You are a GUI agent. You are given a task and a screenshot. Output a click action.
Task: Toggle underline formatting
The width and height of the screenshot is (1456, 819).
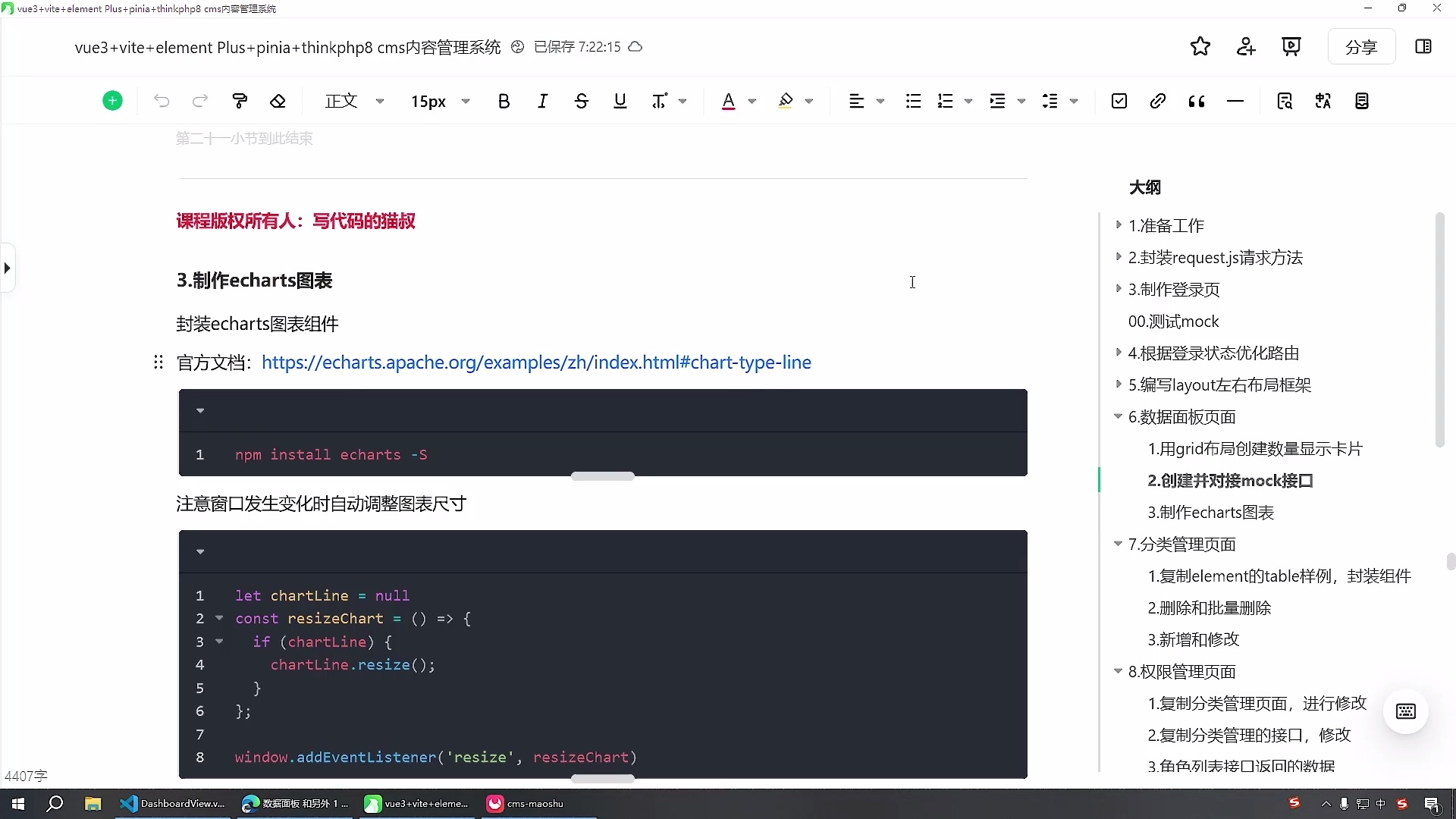[620, 101]
